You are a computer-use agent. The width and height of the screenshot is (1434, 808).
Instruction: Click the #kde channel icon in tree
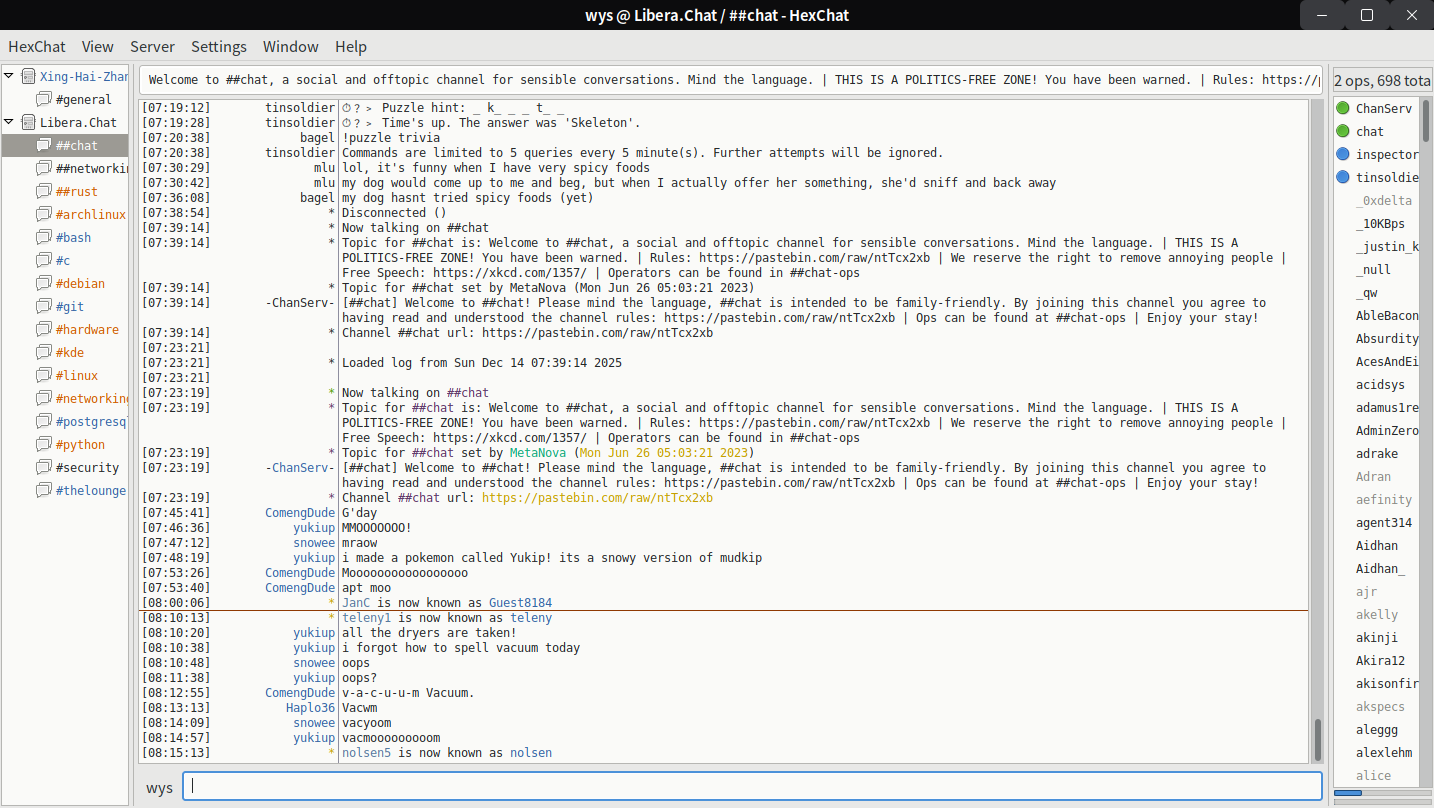coord(44,352)
